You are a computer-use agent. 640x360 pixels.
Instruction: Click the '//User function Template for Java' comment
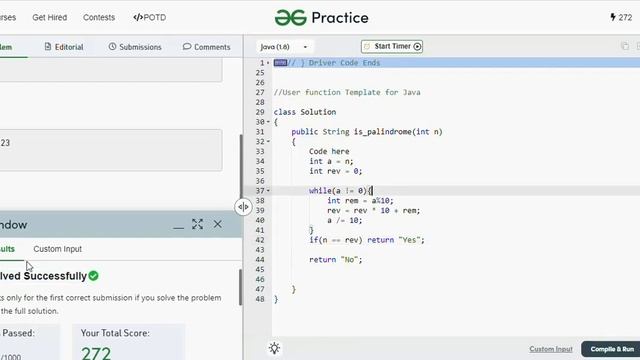(x=347, y=93)
